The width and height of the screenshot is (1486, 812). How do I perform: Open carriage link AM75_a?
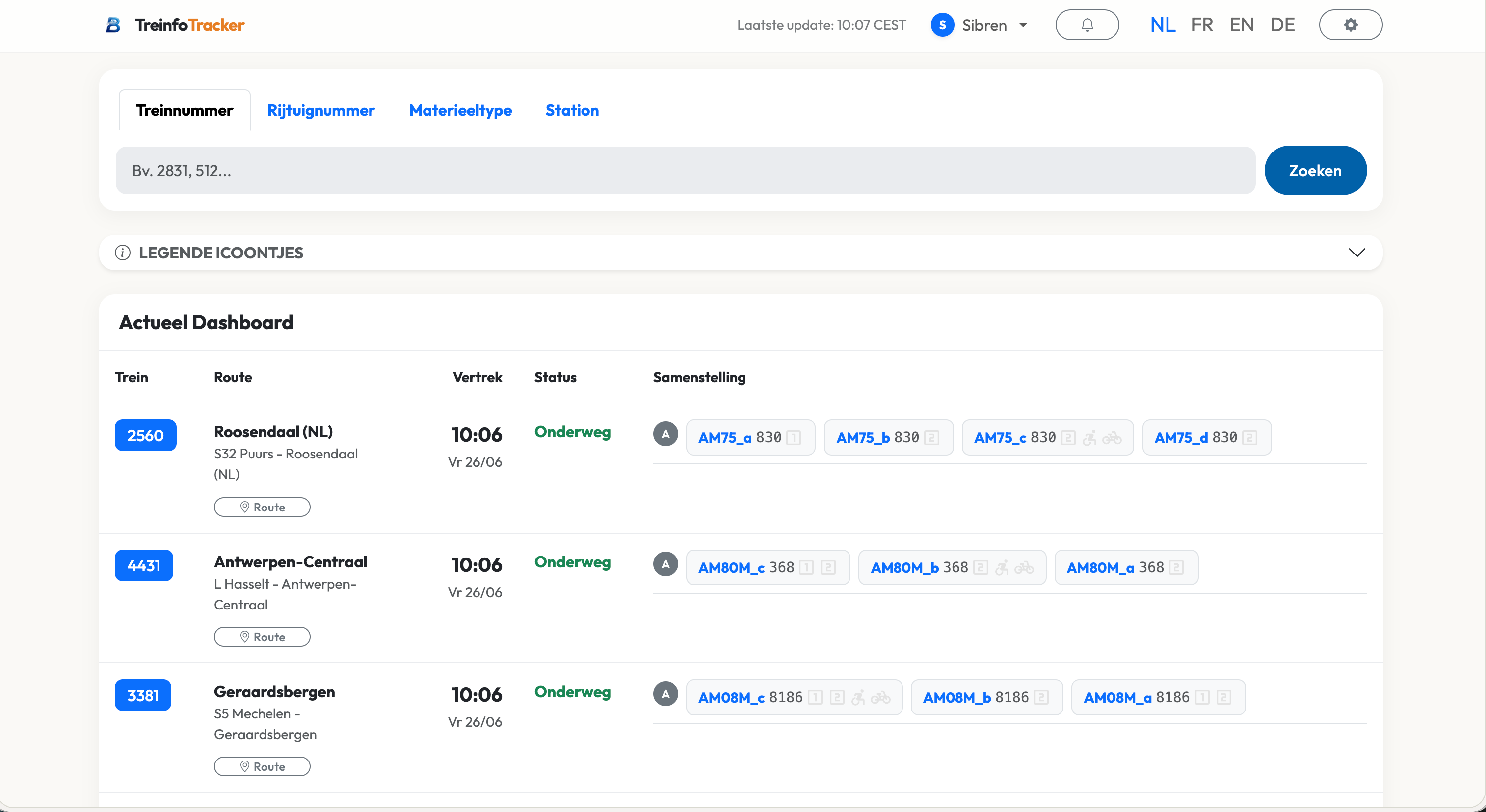click(725, 438)
